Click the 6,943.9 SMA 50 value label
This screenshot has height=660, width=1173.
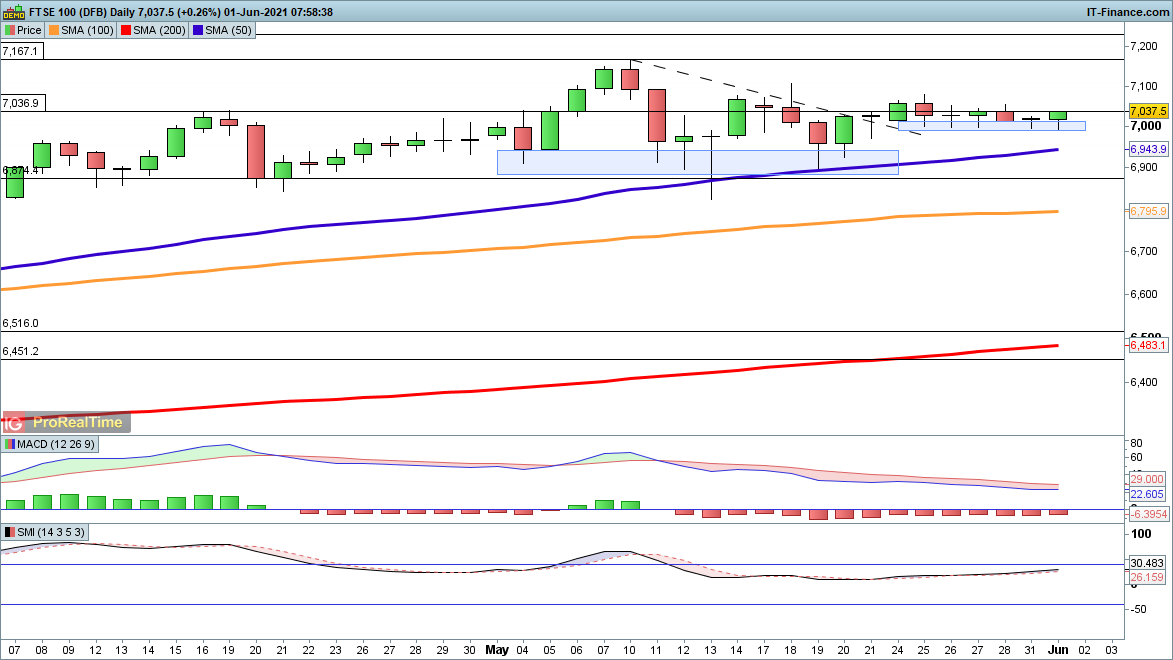(x=1148, y=149)
